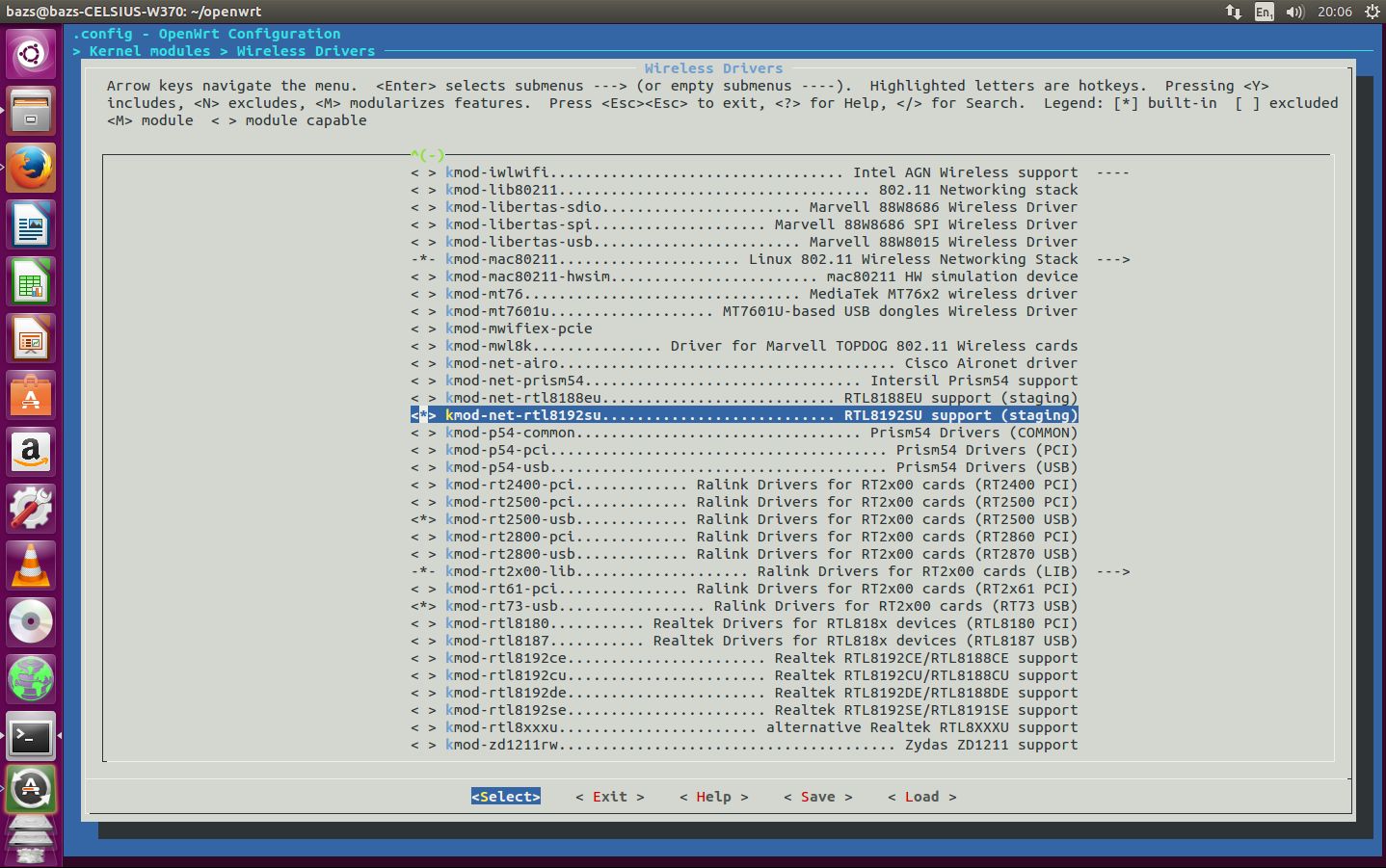Toggle the kmod-iwlwifi selection bracket

423,172
